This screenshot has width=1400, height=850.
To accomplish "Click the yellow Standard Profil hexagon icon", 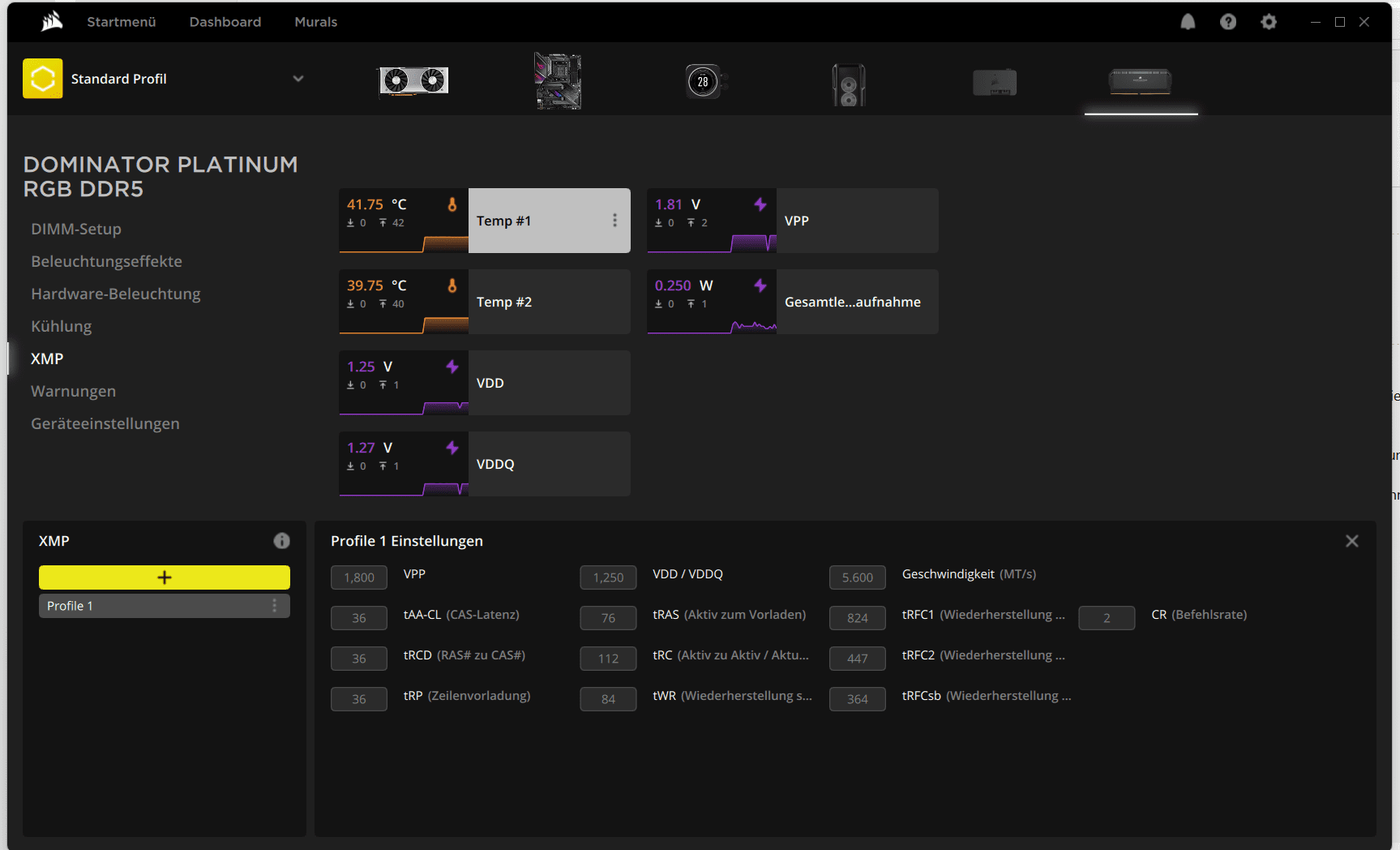I will 43,79.
